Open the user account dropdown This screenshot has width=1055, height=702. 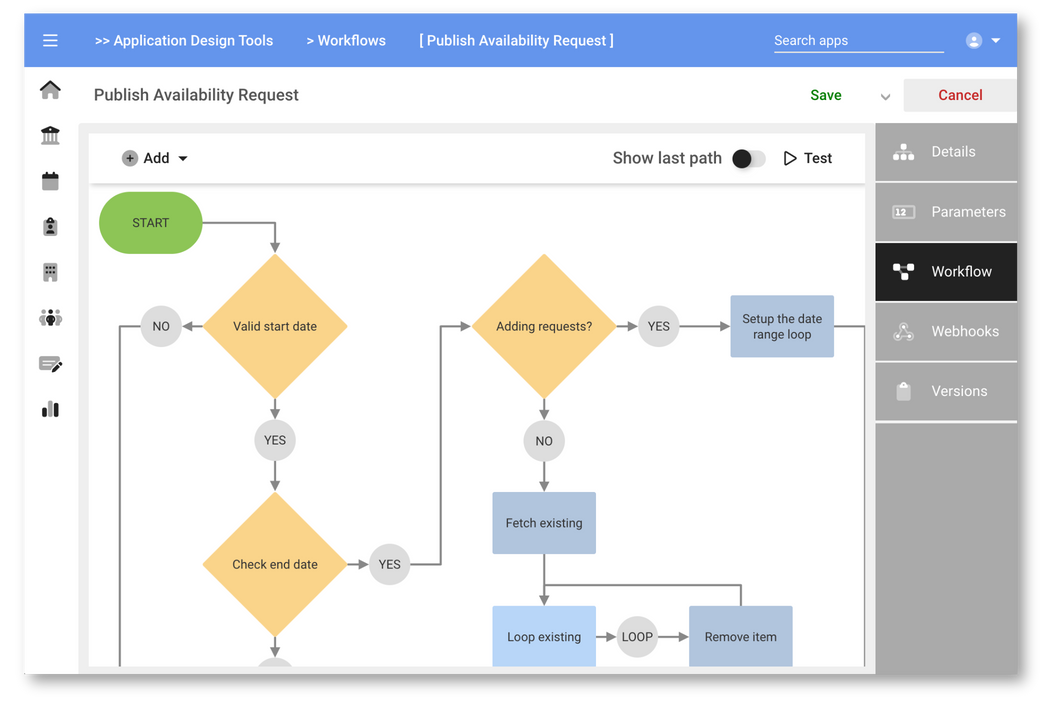point(983,41)
